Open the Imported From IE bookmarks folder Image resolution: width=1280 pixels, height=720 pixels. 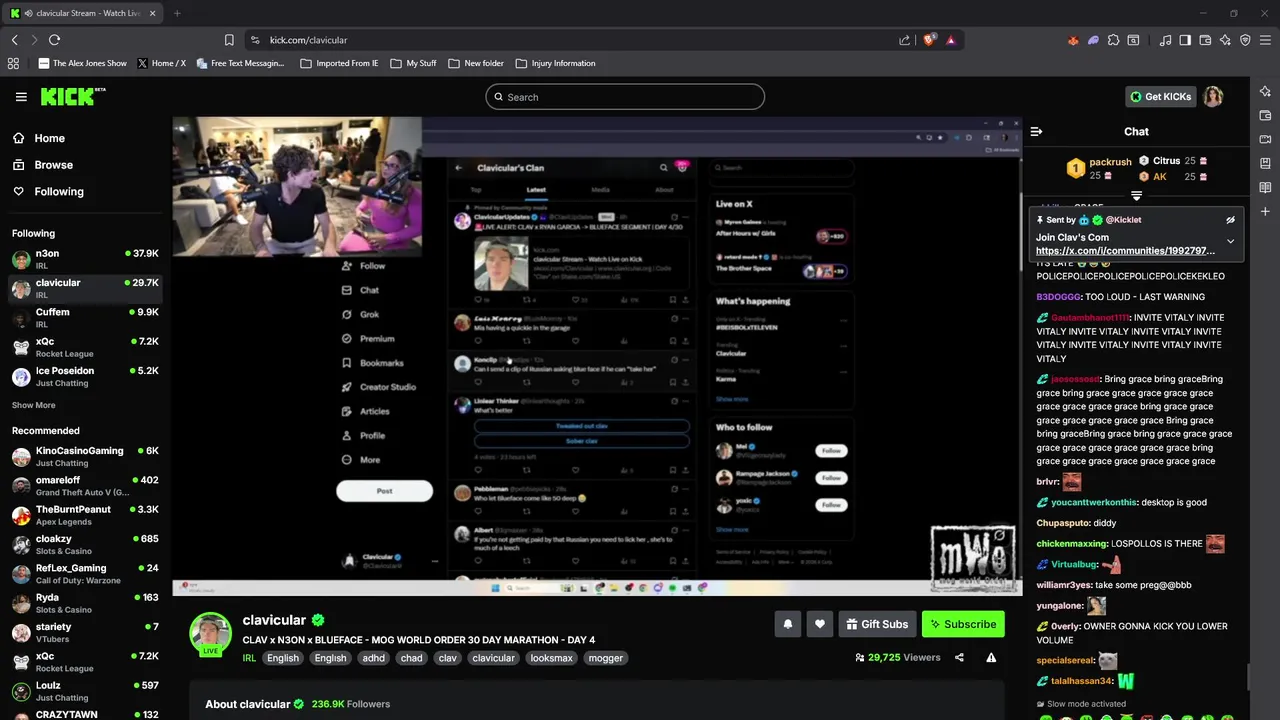coord(339,63)
